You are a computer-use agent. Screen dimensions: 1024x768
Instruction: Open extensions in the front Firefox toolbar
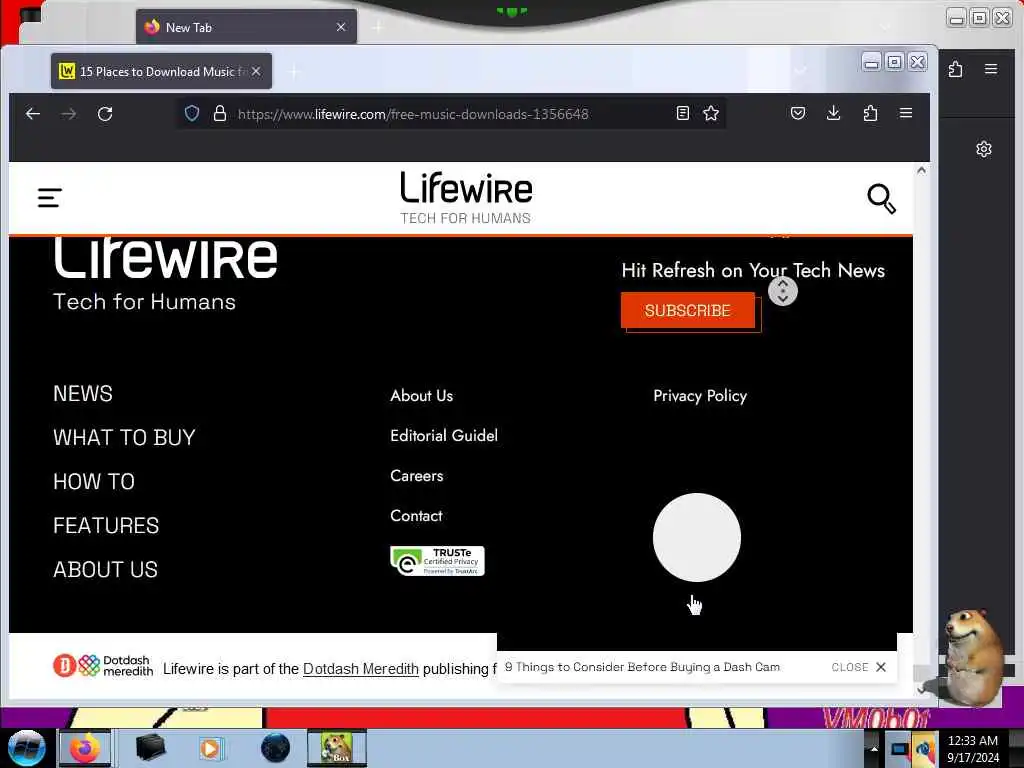[x=870, y=114]
